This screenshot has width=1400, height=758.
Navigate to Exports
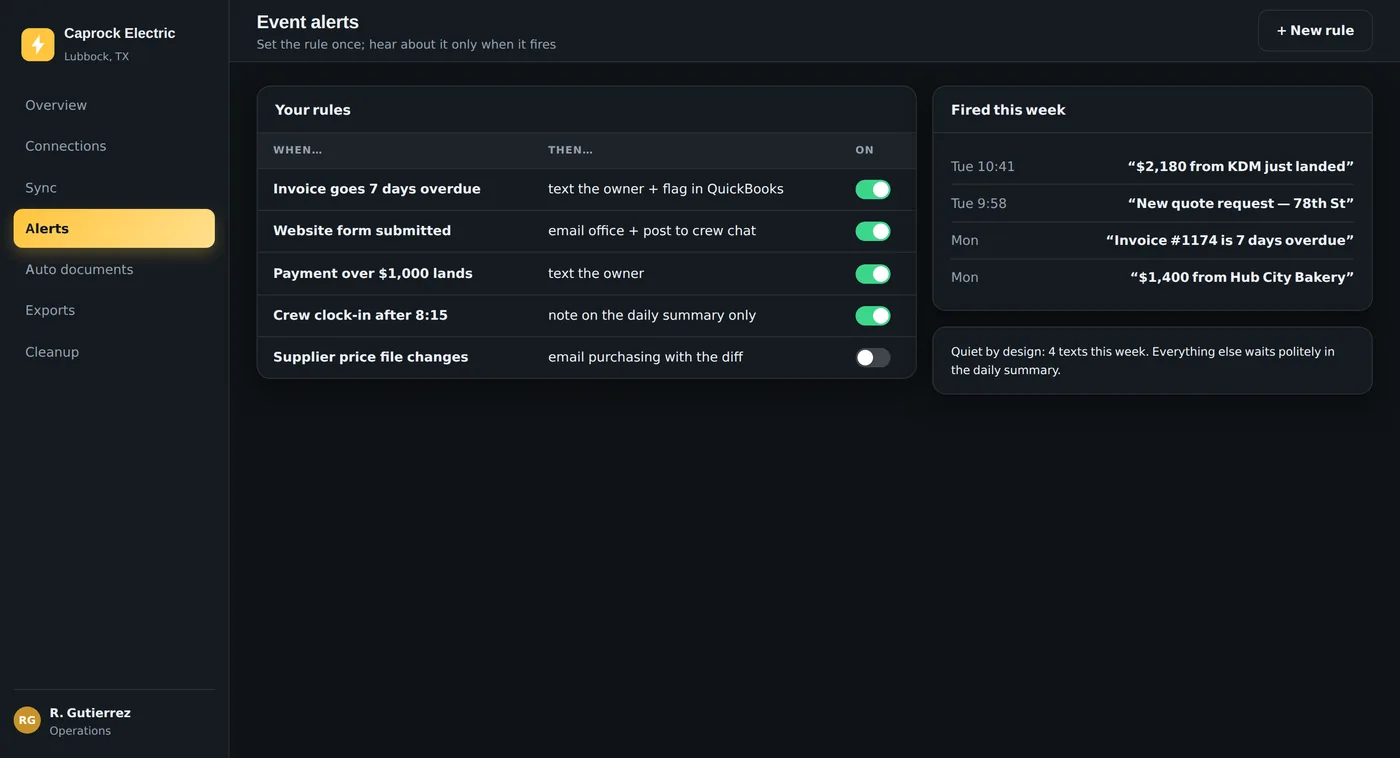114,310
